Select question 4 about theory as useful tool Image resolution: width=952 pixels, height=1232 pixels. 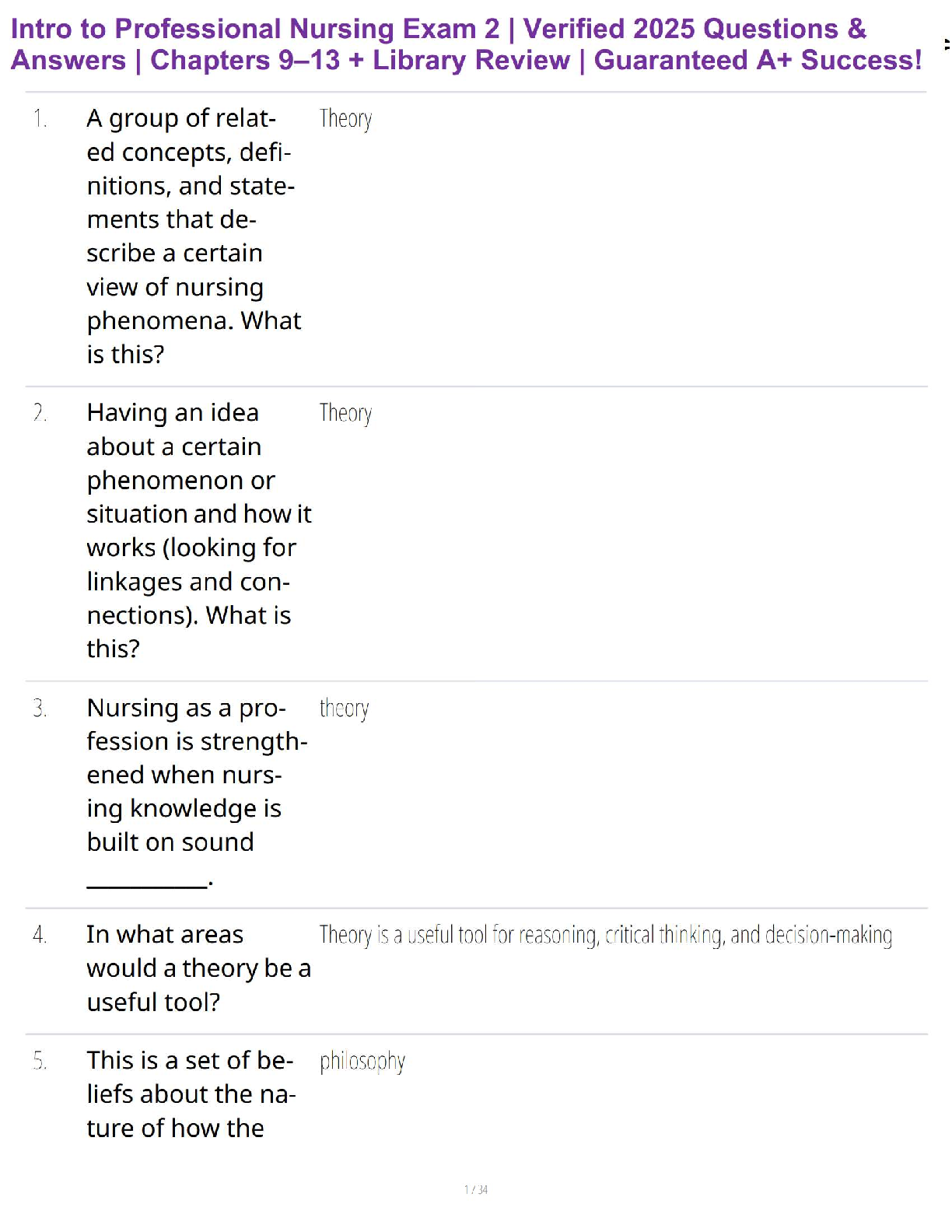click(x=198, y=968)
